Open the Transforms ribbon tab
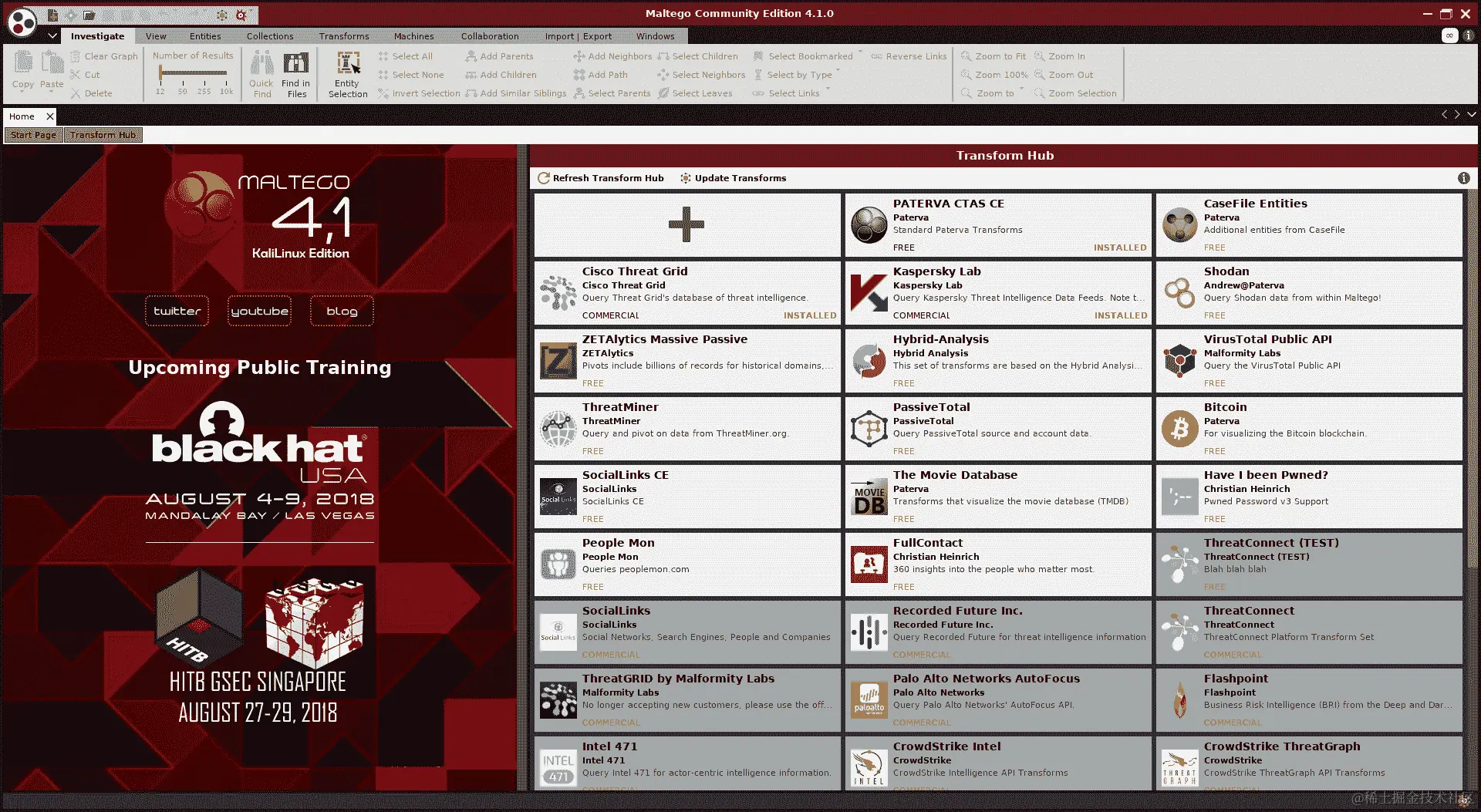This screenshot has width=1481, height=812. tap(344, 36)
